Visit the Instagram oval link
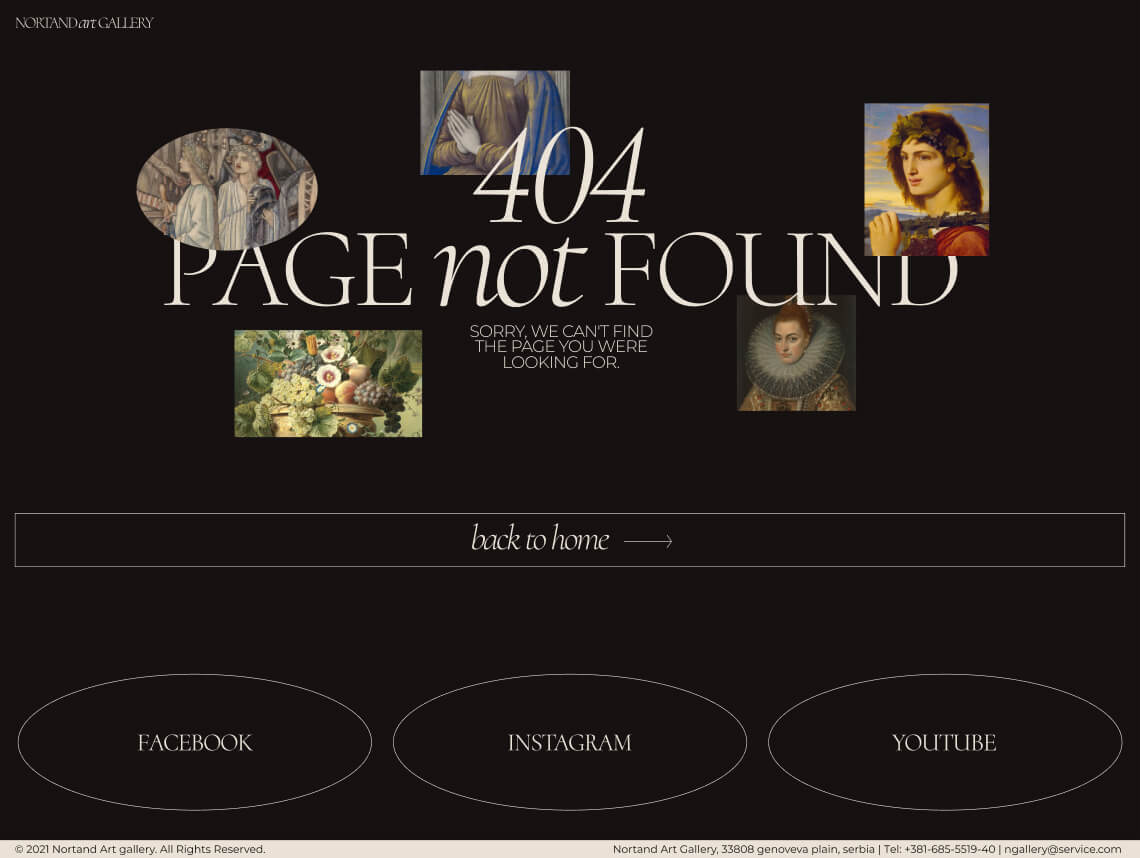Screen dimensions: 1140x858 tap(570, 742)
